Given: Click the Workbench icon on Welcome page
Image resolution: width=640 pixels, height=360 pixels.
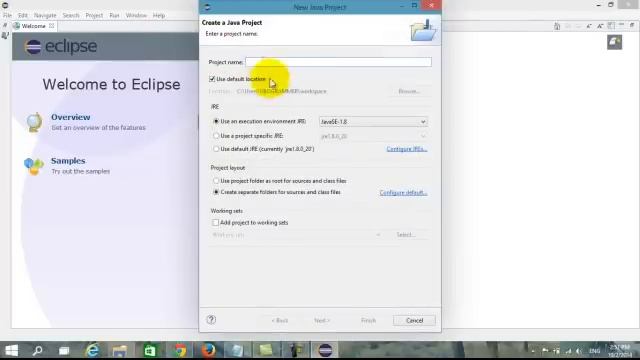Looking at the screenshot, I should 614,42.
